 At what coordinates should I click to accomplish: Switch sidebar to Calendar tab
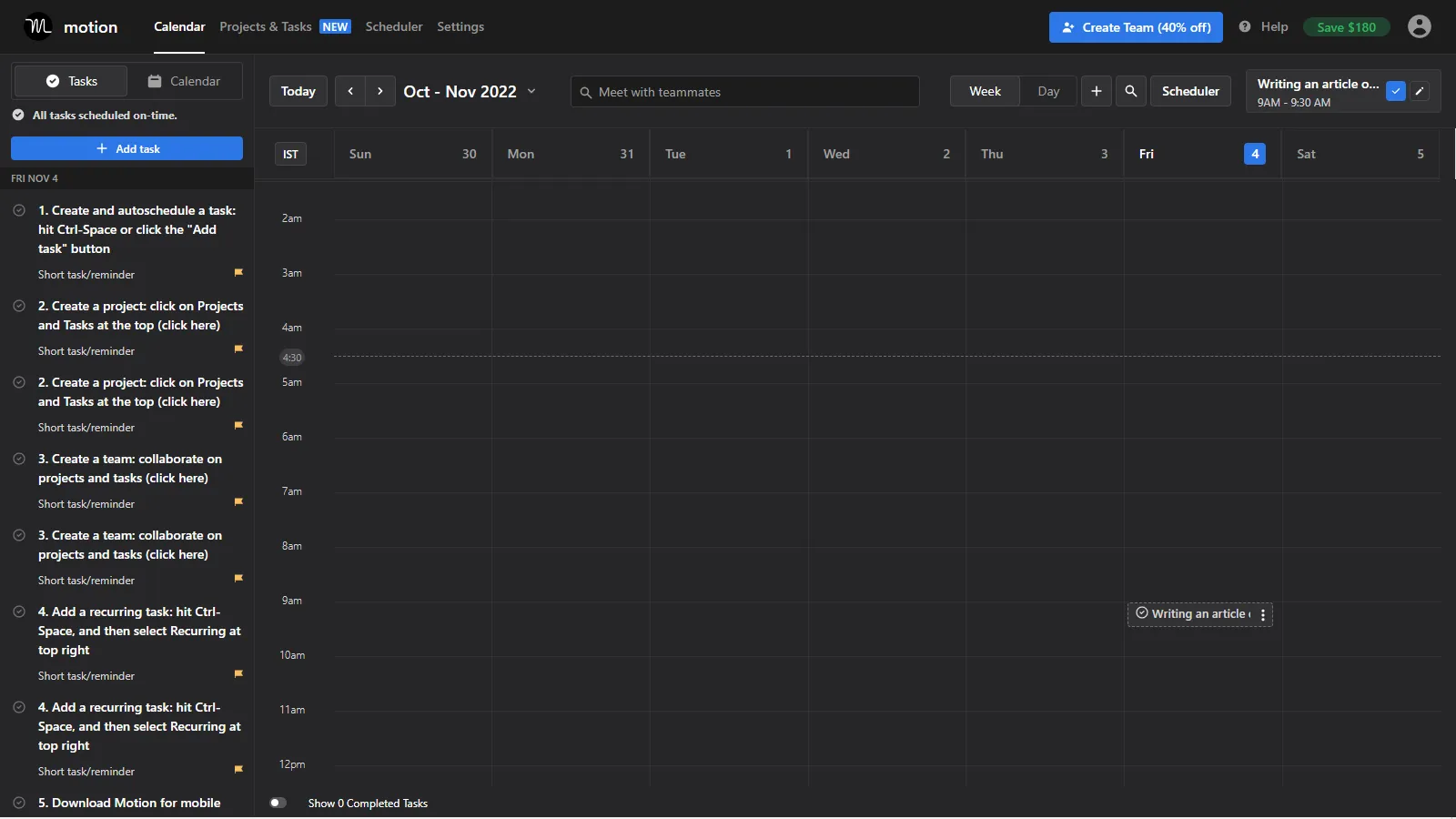[x=184, y=81]
